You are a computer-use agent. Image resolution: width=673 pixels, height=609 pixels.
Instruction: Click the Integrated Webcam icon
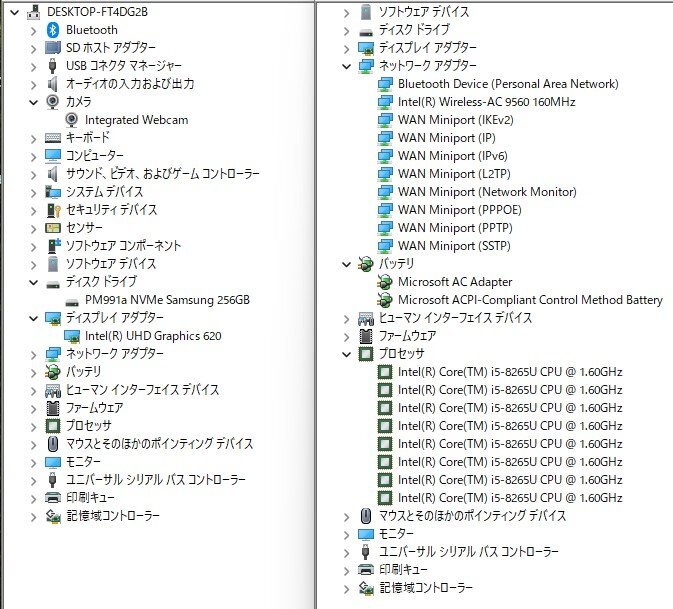click(x=71, y=120)
